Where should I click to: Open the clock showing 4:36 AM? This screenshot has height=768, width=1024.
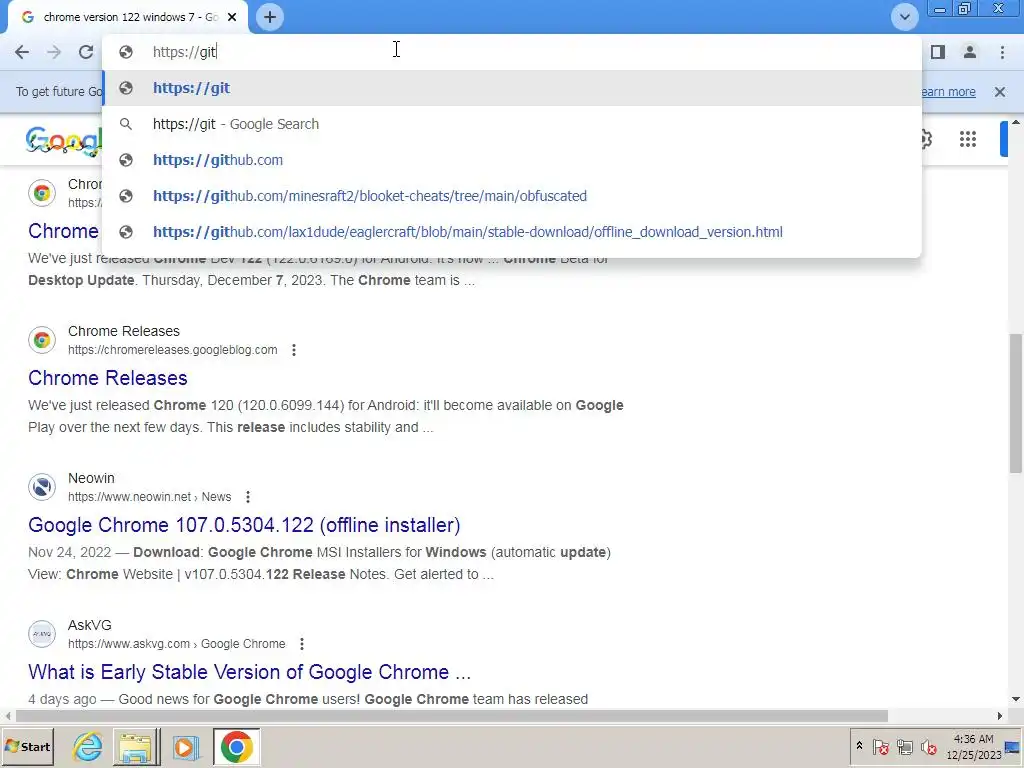tap(973, 746)
